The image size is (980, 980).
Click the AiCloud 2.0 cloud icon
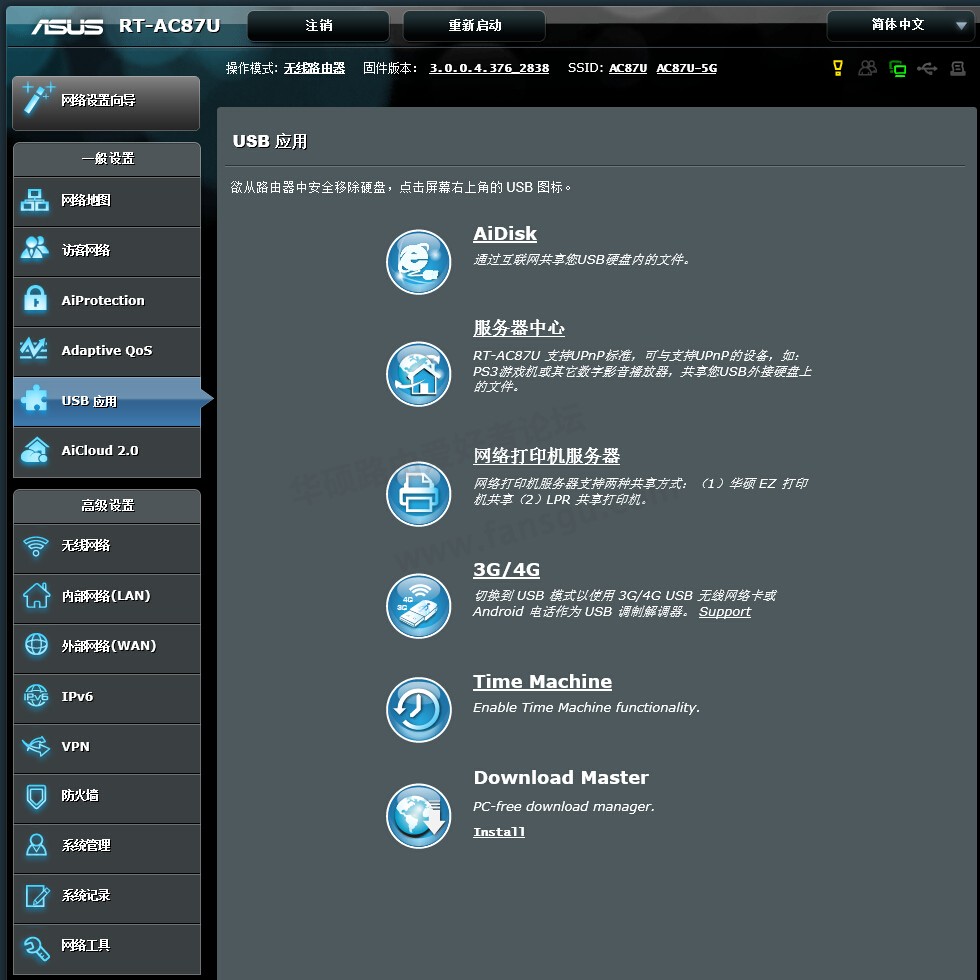click(x=35, y=449)
